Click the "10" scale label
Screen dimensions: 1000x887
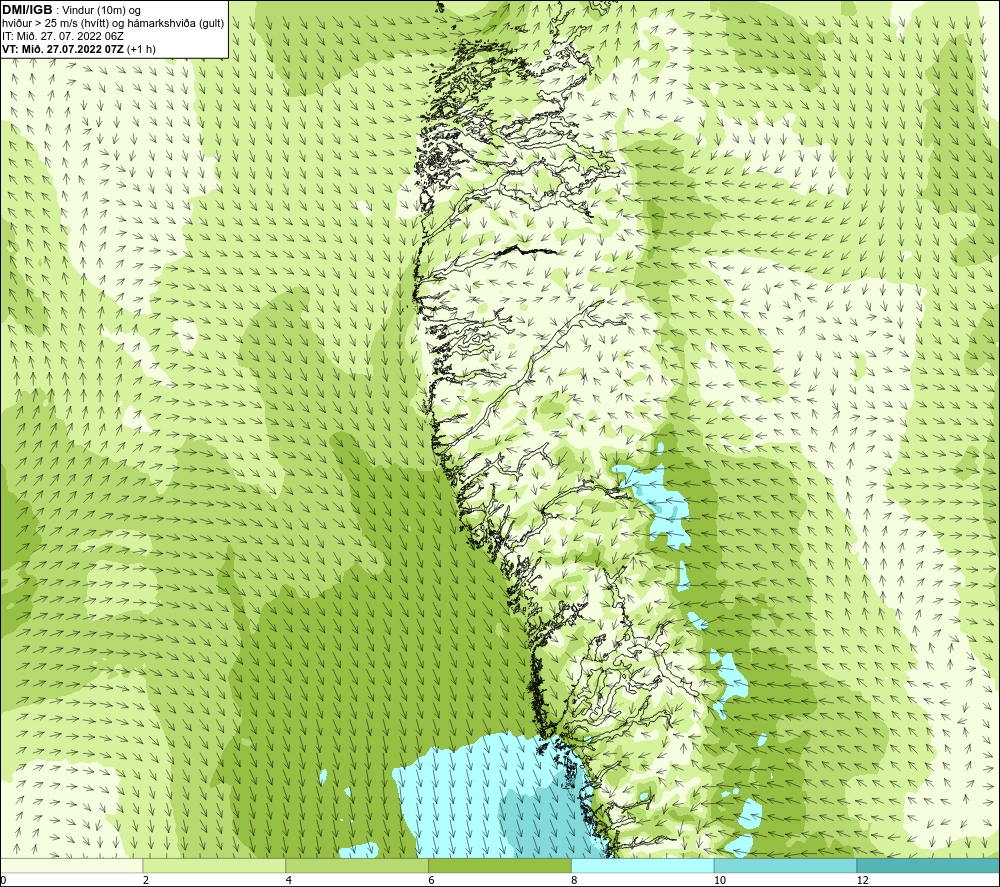point(720,881)
